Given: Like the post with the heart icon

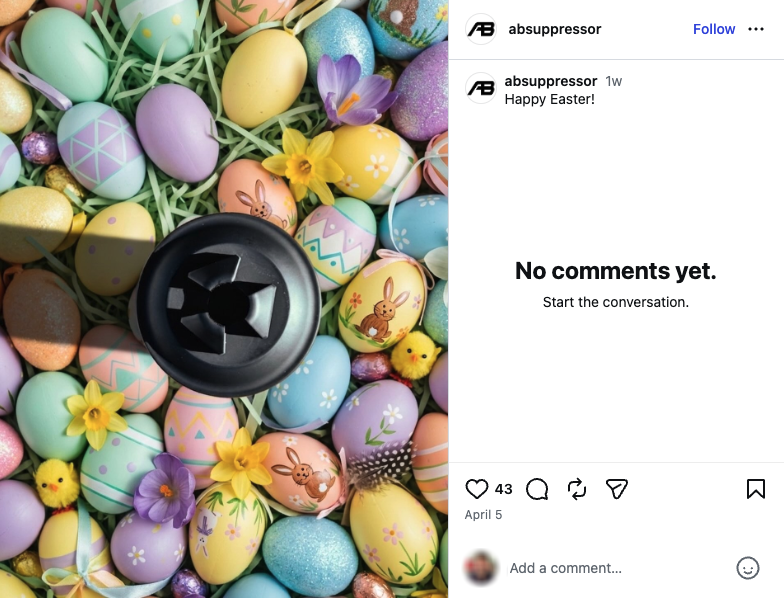Looking at the screenshot, I should [x=477, y=488].
